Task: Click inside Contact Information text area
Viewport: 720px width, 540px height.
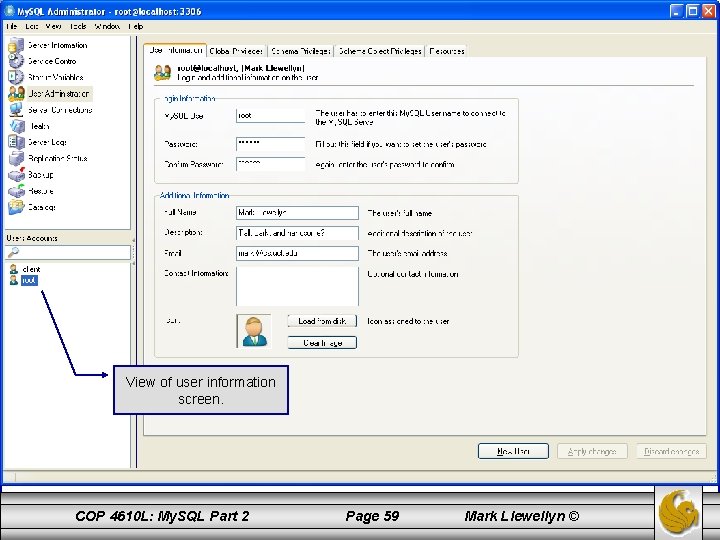Action: pos(297,286)
